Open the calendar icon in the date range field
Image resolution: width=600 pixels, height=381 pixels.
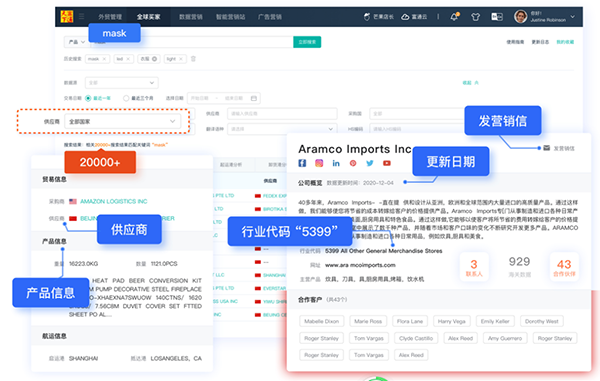[x=254, y=98]
